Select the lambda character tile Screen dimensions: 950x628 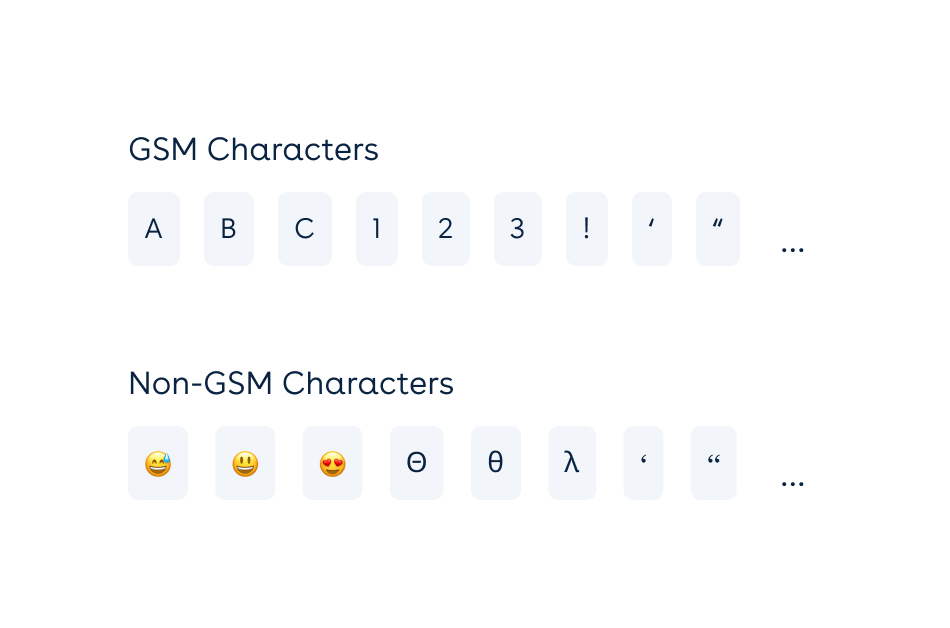tap(571, 463)
